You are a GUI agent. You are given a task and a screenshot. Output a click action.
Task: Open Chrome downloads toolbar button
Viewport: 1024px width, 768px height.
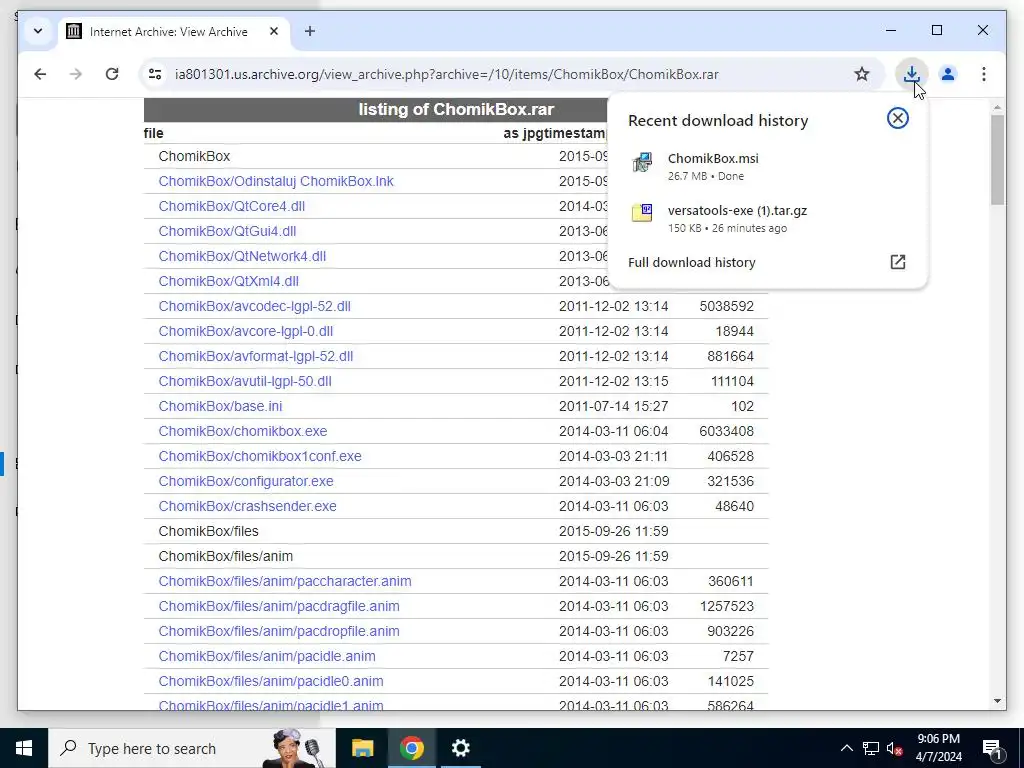[912, 74]
